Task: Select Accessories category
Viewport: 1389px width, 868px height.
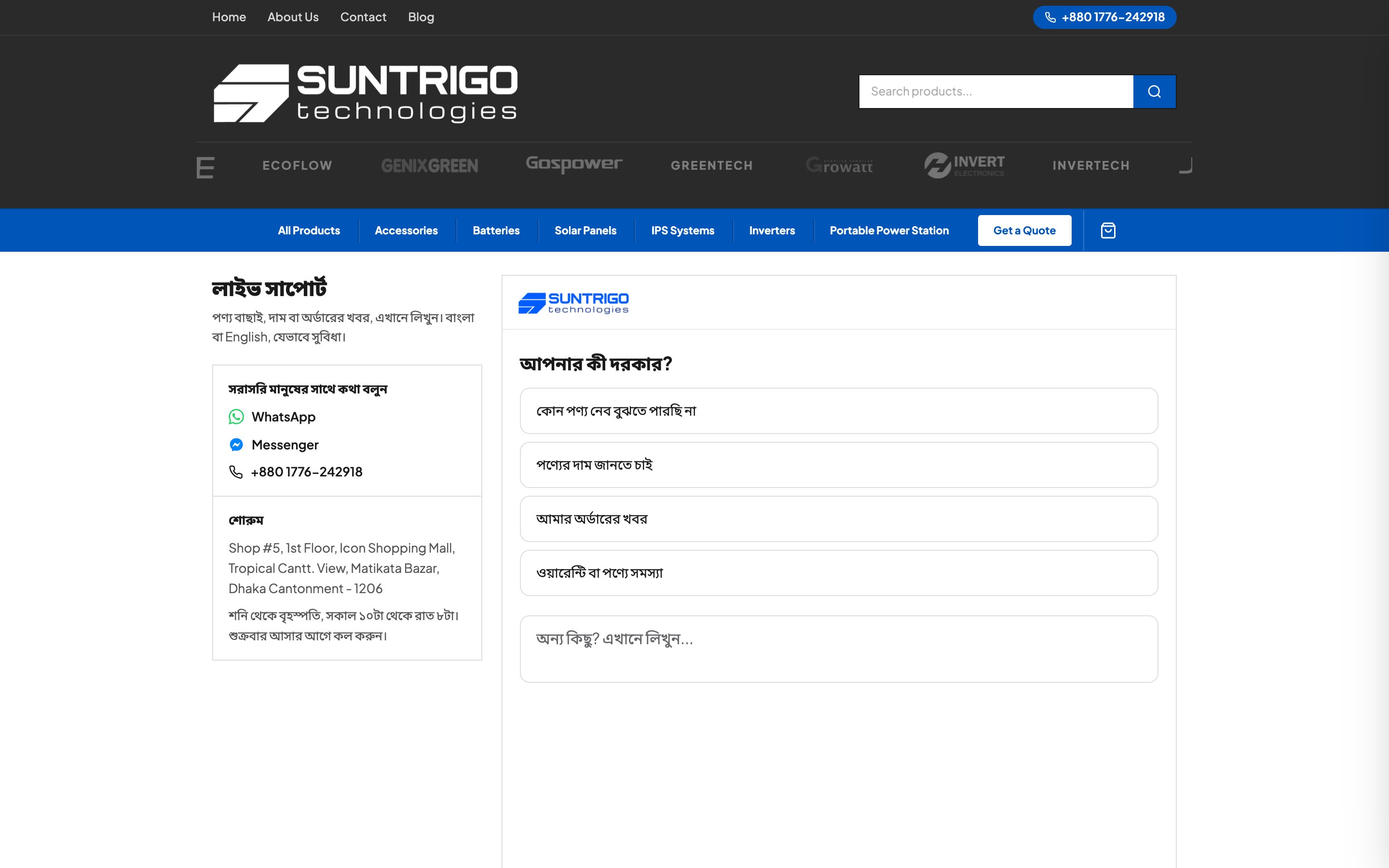Action: (x=407, y=230)
